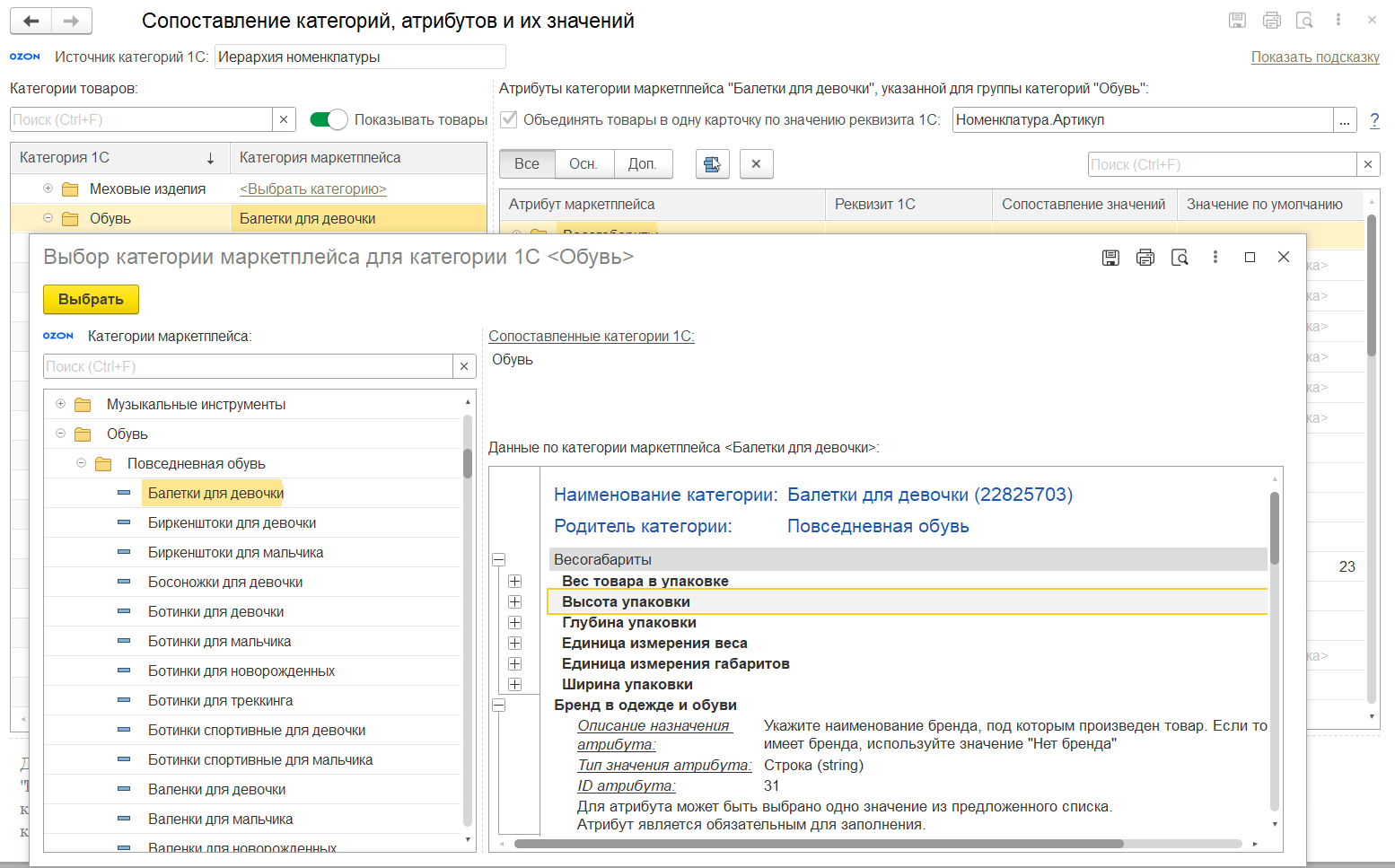Click the yellow Выбрать button
This screenshot has width=1395, height=868.
click(x=91, y=300)
